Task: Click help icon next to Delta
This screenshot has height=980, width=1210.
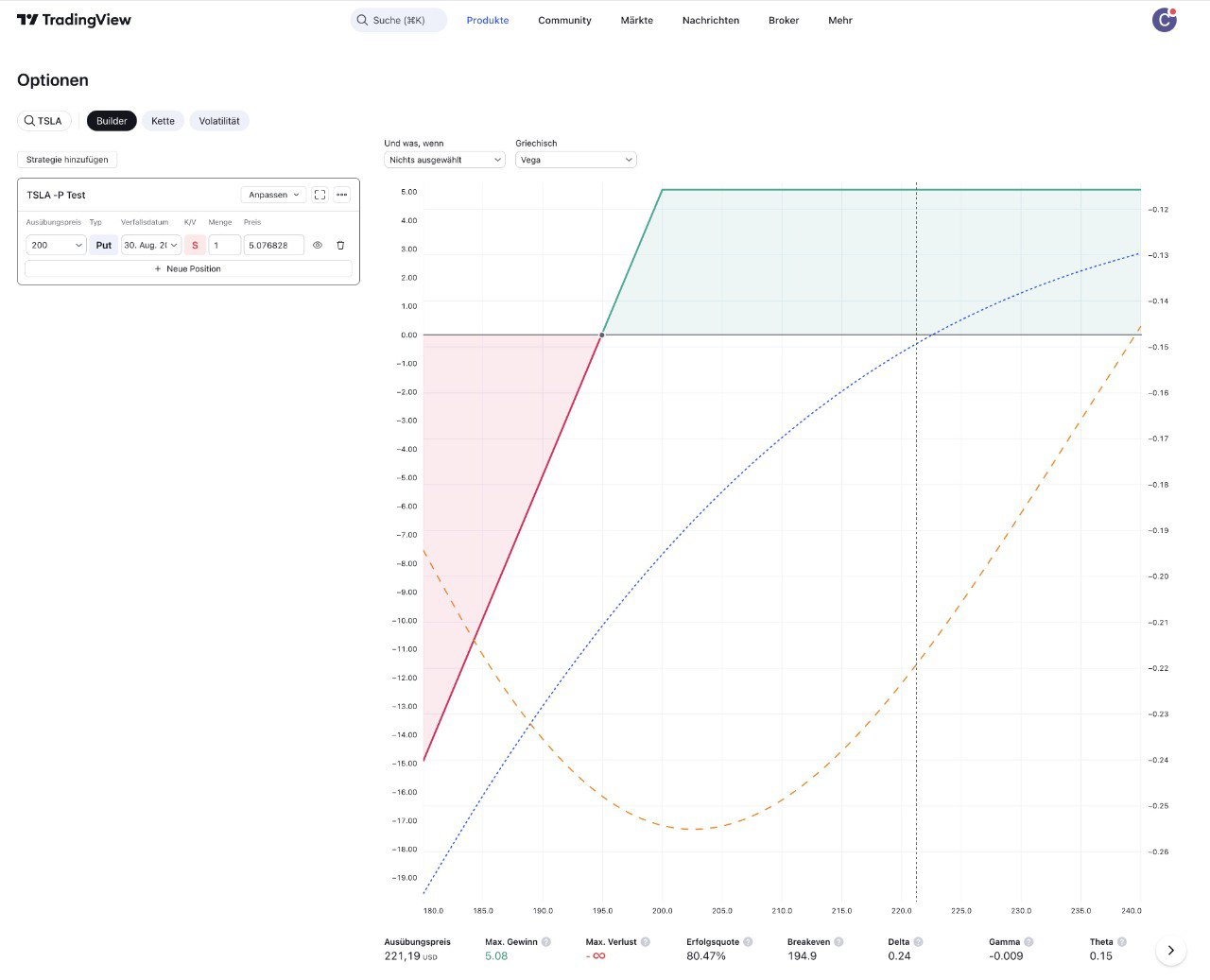Action: 918,942
